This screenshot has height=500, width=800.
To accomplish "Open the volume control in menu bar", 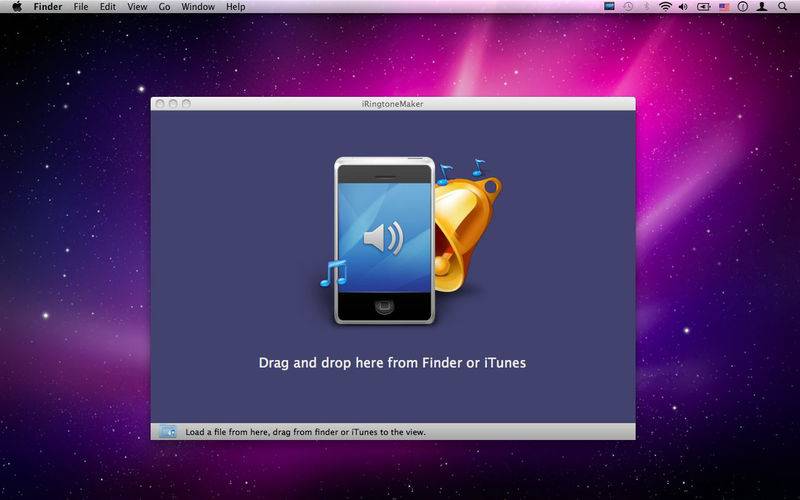I will [683, 7].
